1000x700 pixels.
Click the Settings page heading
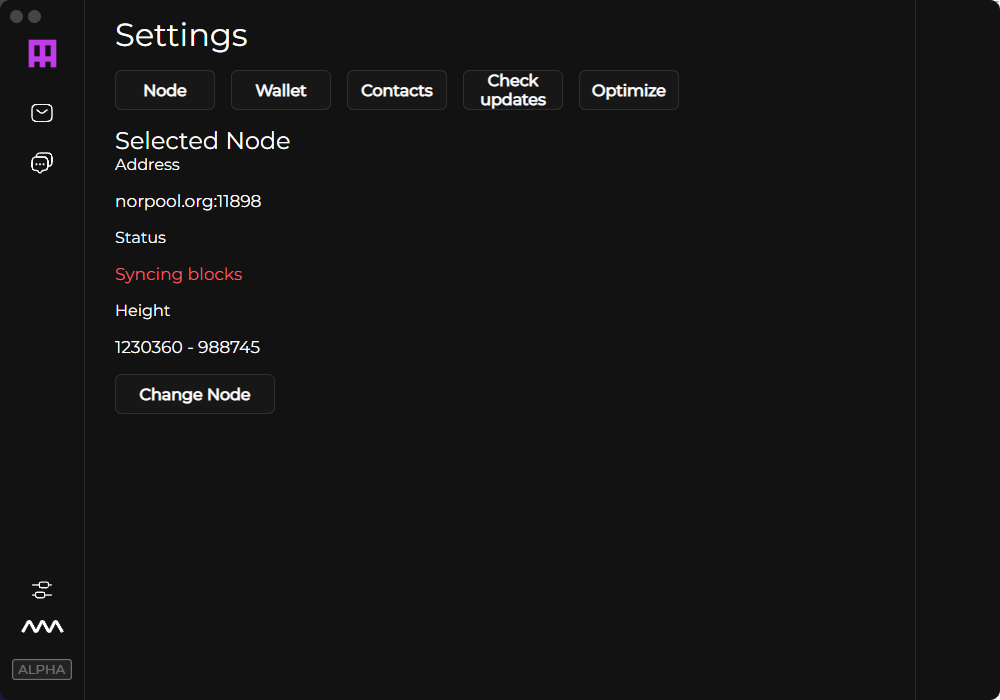pos(181,36)
